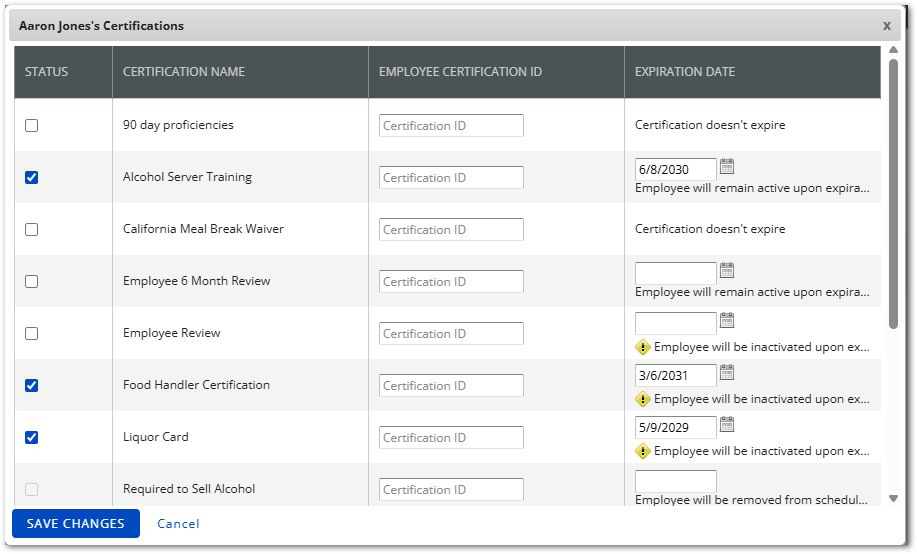
Task: Check the 90 day proficiencies checkbox
Action: click(32, 125)
